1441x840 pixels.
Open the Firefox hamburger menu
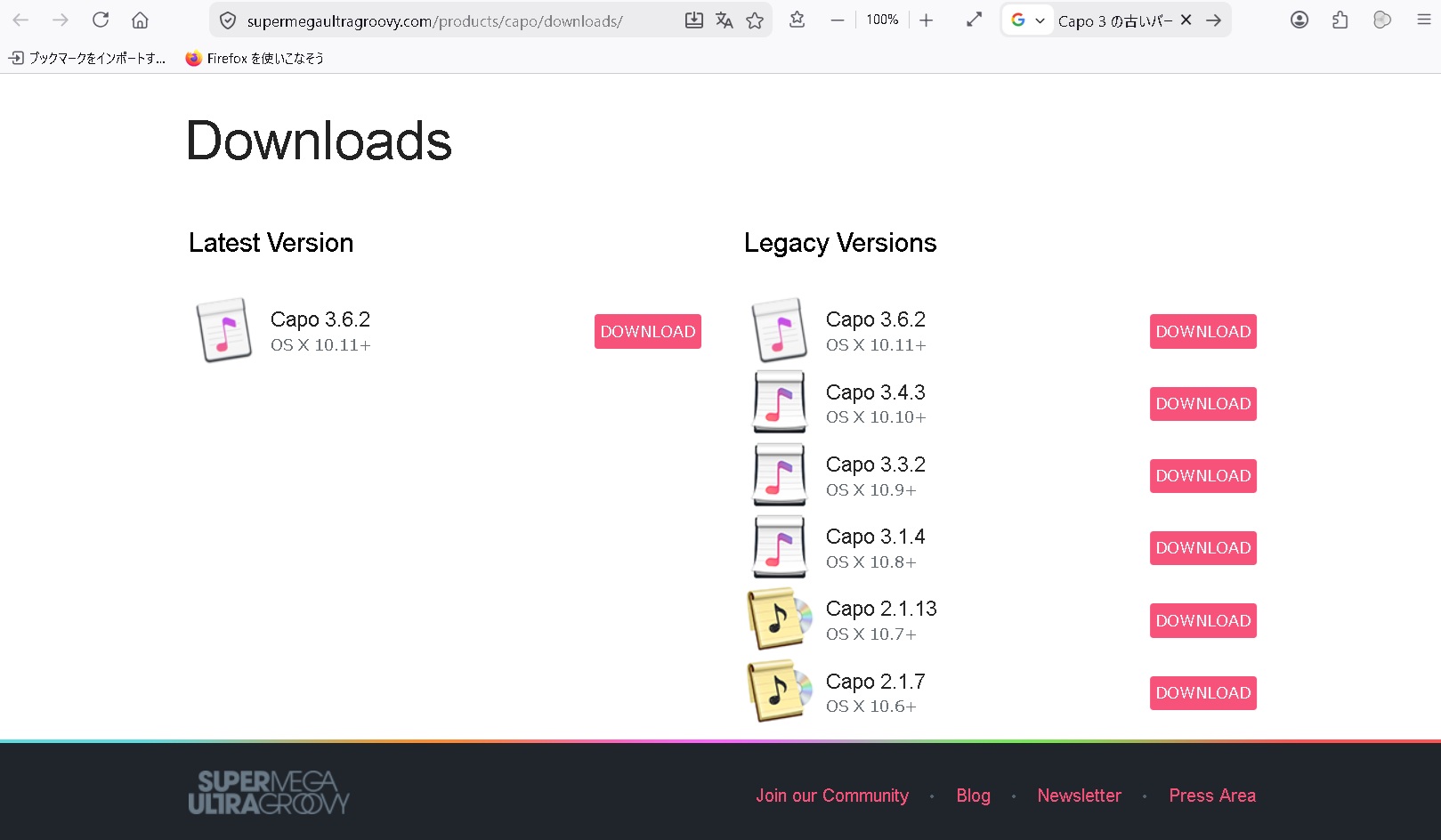pyautogui.click(x=1423, y=20)
